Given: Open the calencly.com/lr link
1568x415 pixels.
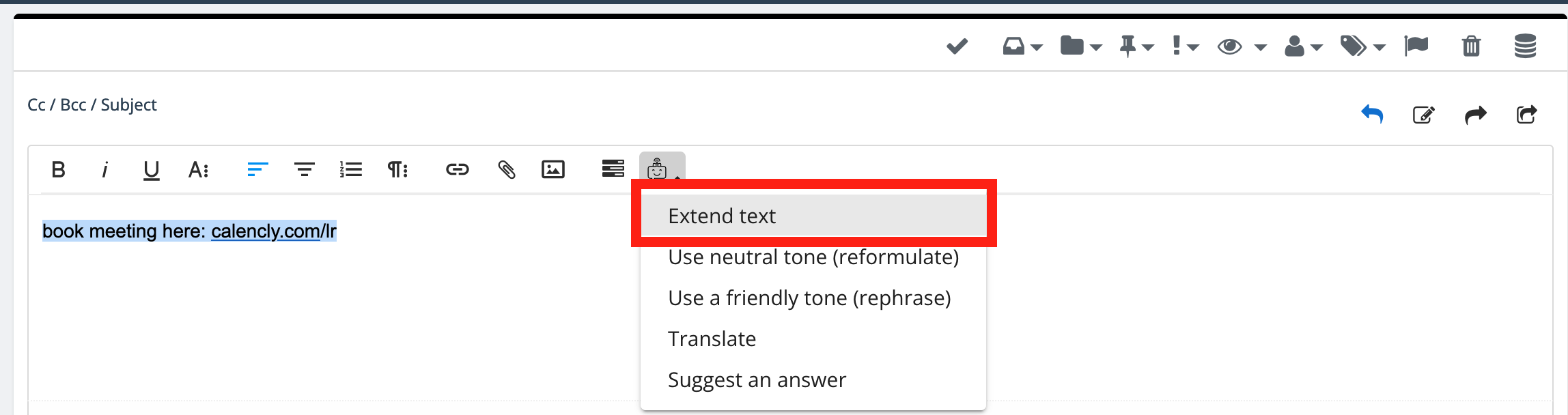Looking at the screenshot, I should [x=273, y=231].
